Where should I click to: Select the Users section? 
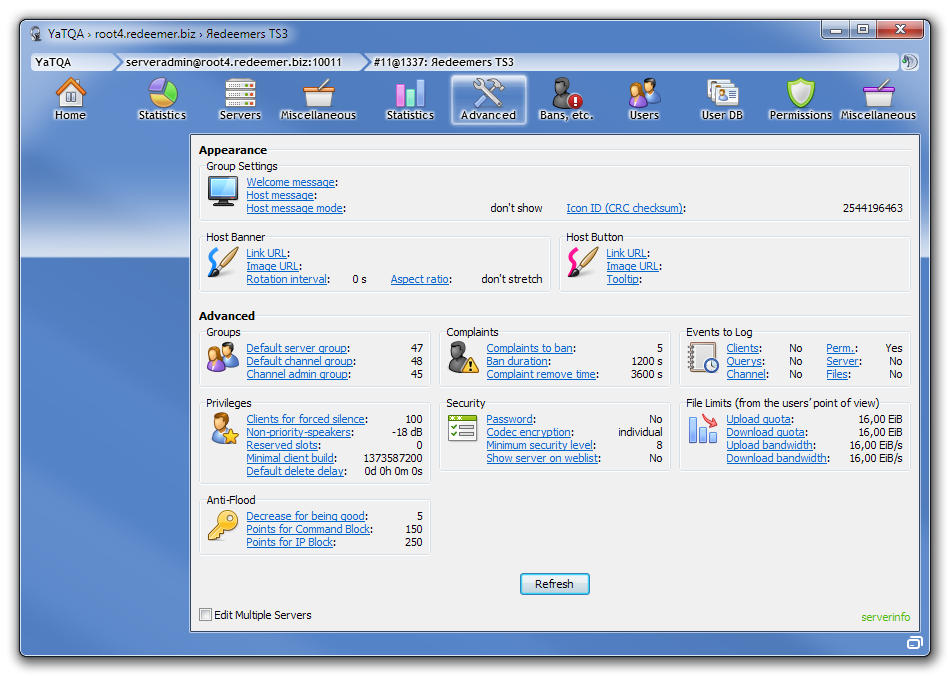pos(643,99)
